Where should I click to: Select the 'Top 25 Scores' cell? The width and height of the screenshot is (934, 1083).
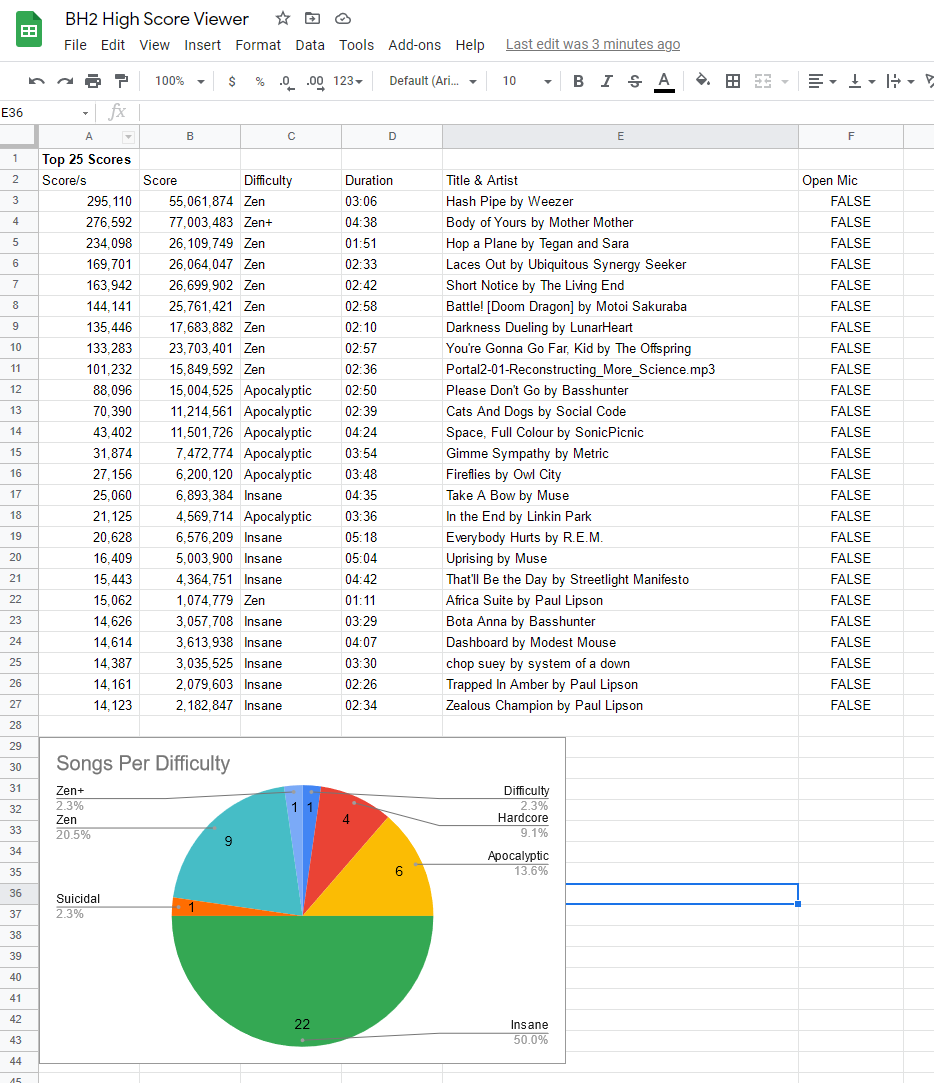click(89, 160)
